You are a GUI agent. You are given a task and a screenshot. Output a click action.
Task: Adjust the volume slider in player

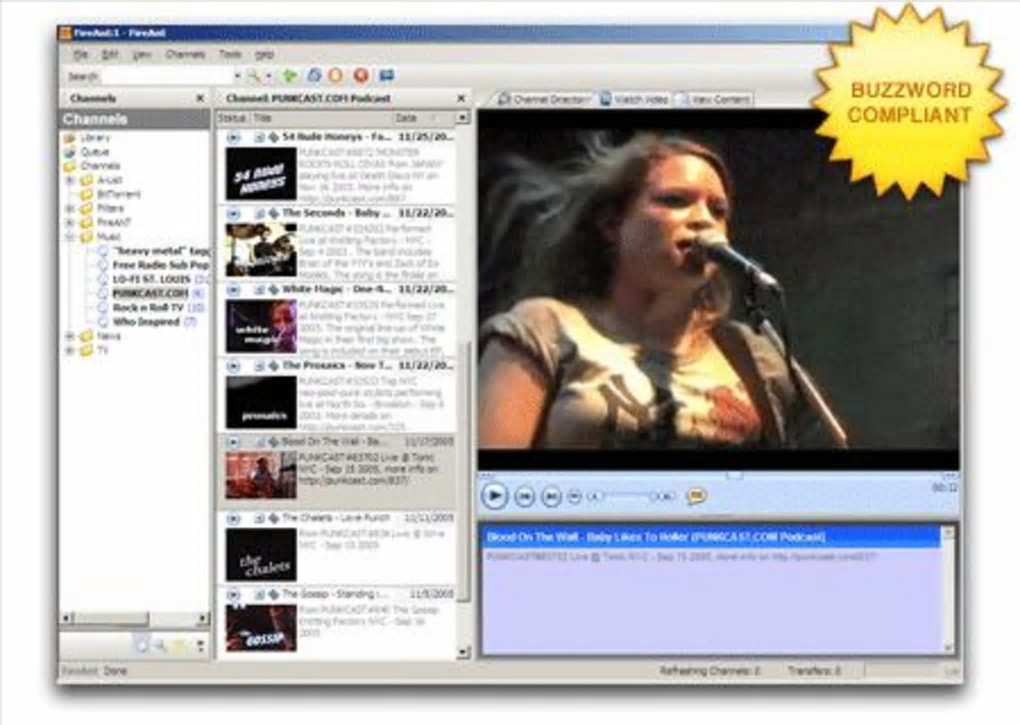coord(624,496)
